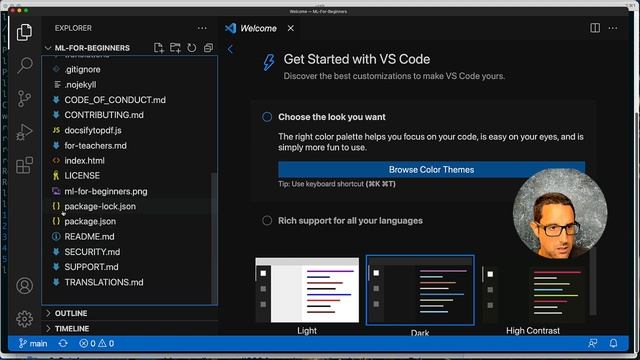Open the Explorer view in activity bar

coord(24,32)
